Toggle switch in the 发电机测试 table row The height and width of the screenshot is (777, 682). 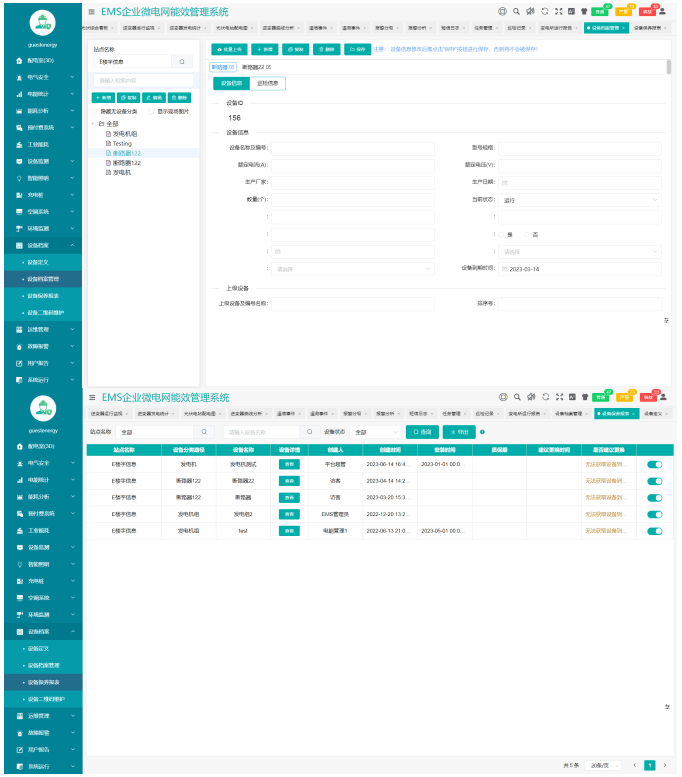point(655,465)
